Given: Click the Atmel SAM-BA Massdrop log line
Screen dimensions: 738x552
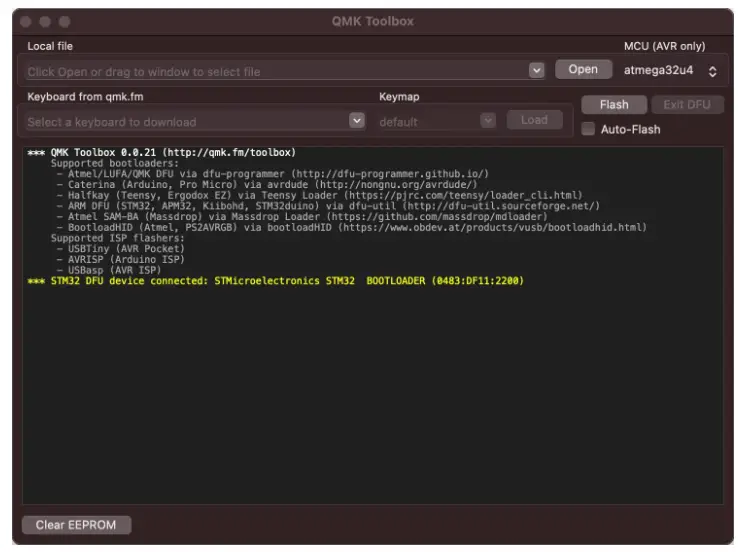Looking at the screenshot, I should [x=302, y=217].
